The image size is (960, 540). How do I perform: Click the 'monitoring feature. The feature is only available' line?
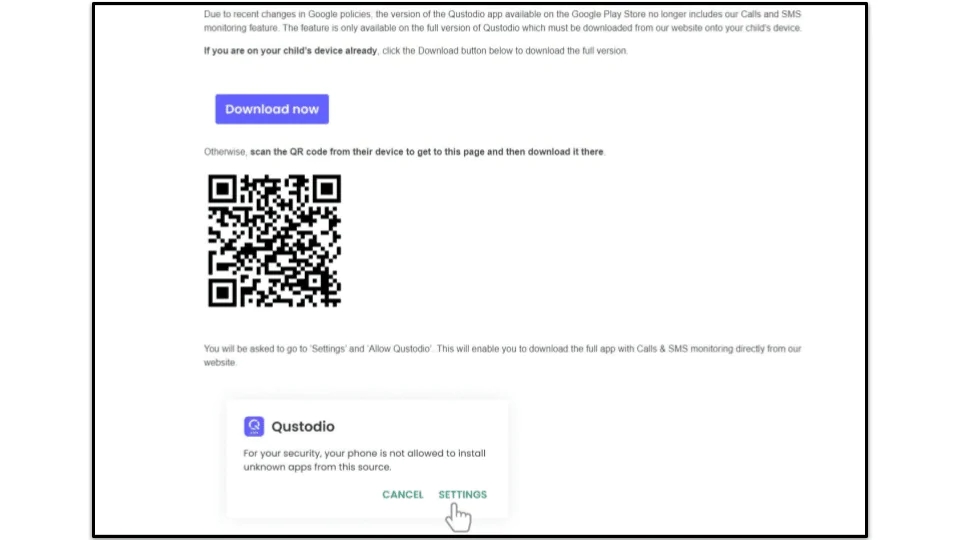[502, 28]
